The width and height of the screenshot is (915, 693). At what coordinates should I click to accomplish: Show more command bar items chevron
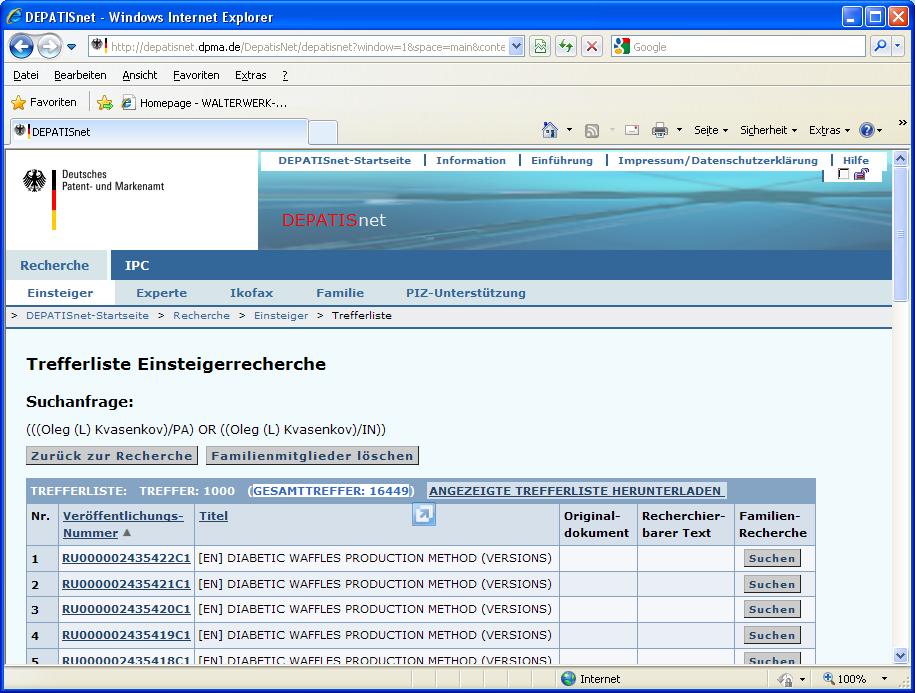[903, 122]
